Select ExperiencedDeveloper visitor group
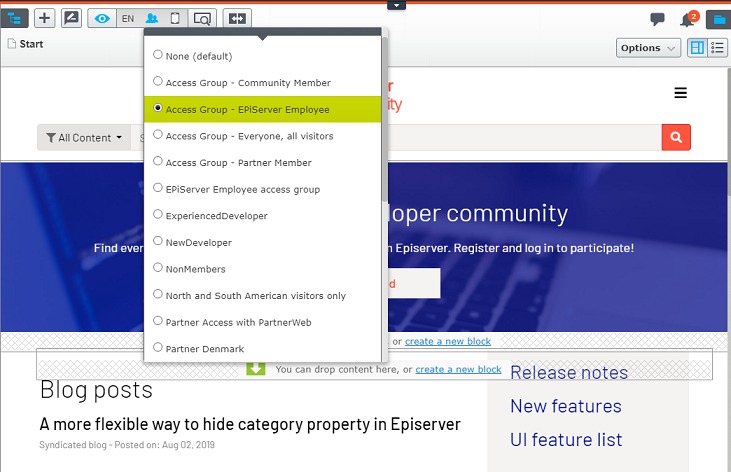Image resolution: width=731 pixels, height=472 pixels. [x=262, y=215]
